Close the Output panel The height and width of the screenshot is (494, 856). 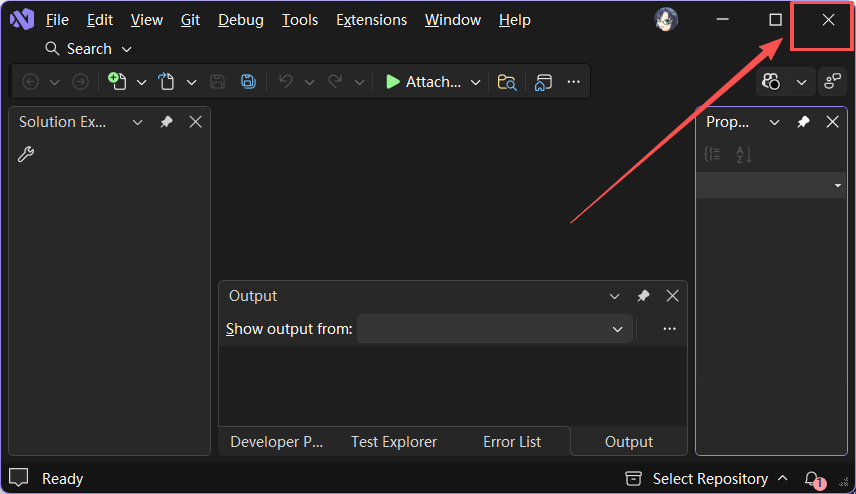click(673, 296)
